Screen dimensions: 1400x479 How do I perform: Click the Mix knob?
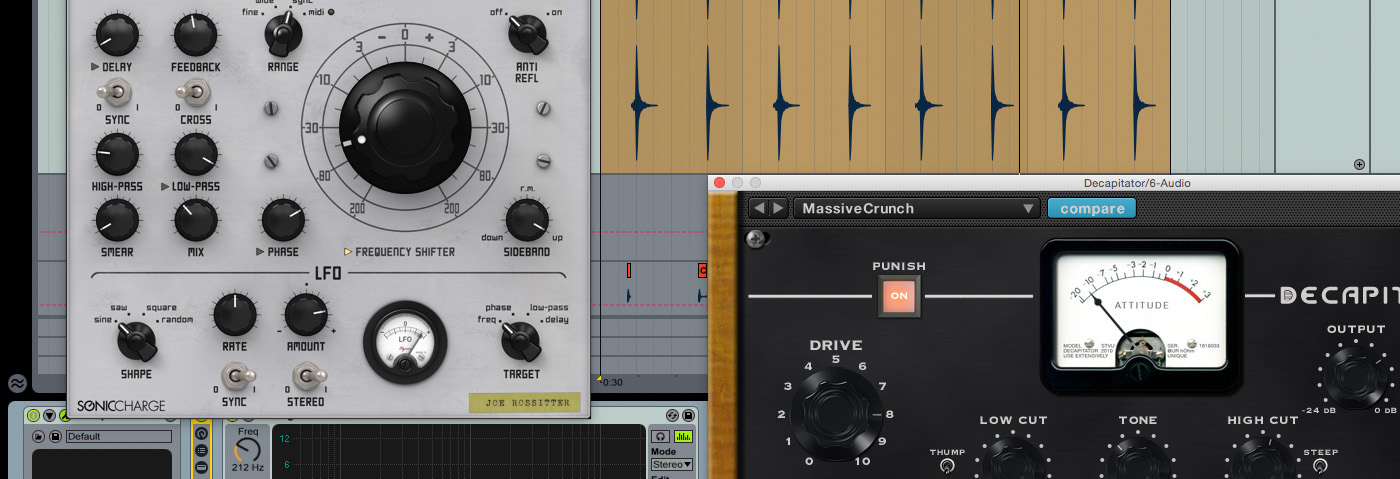tap(195, 220)
